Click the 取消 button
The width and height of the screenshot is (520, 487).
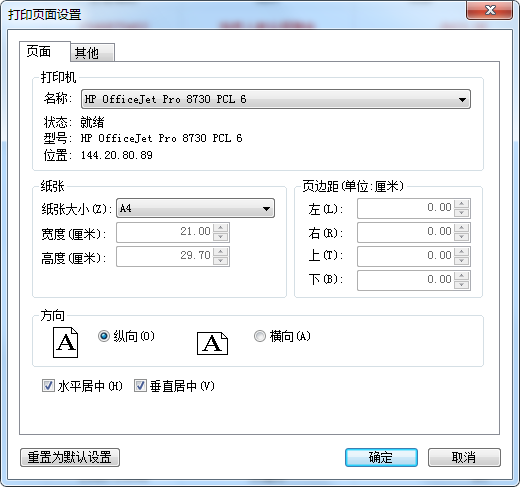[x=464, y=457]
